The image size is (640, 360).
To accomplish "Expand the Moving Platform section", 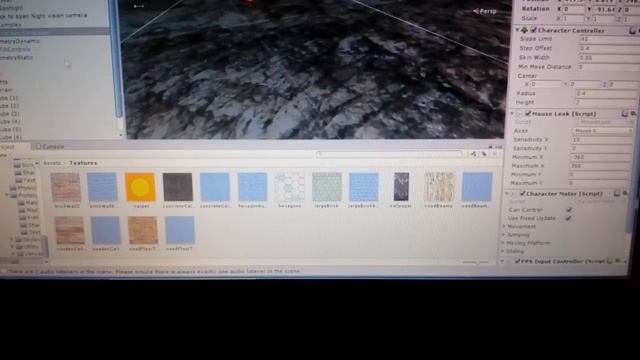I will point(503,243).
